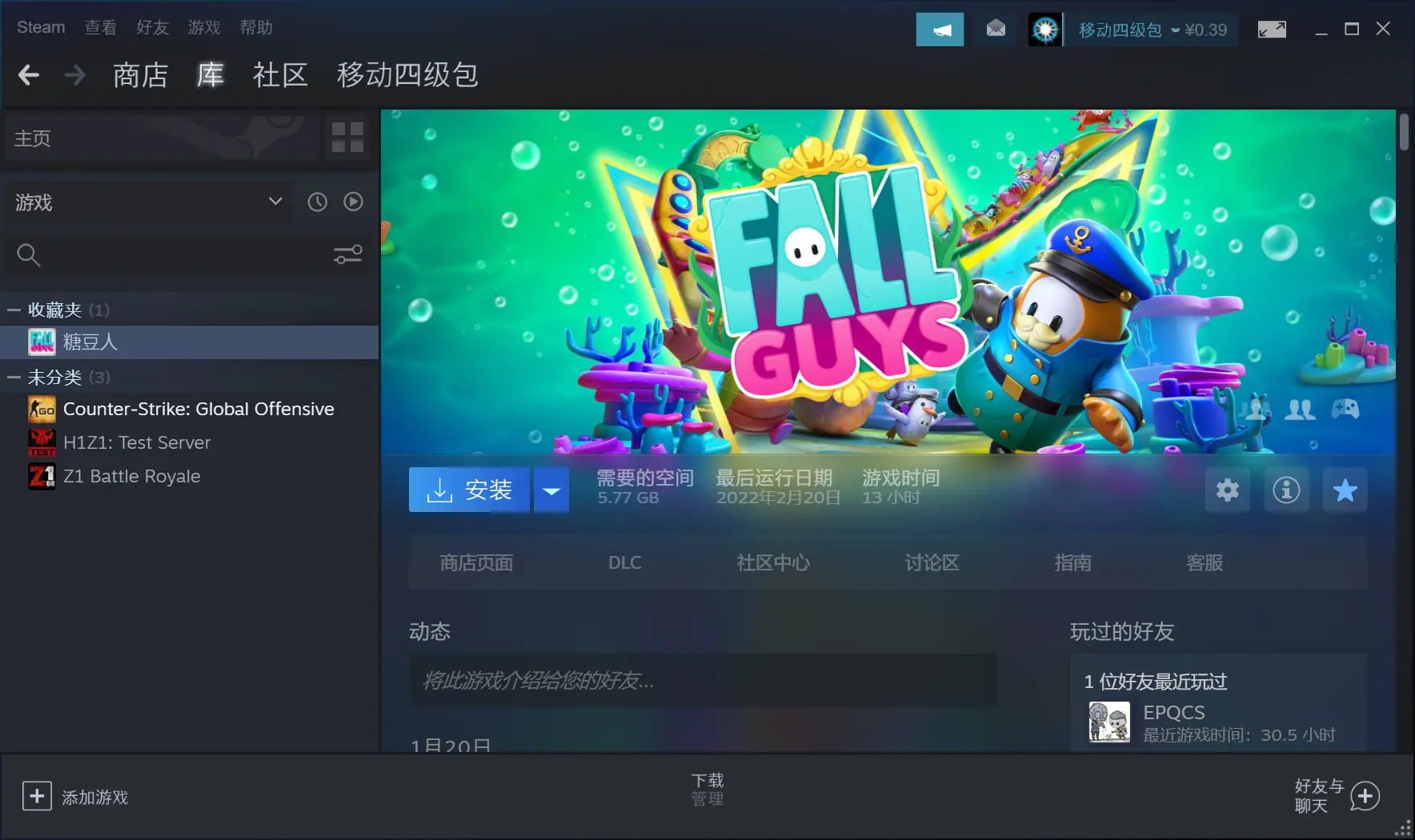Image resolution: width=1415 pixels, height=840 pixels.
Task: Open the 移动四级包 profile tab
Action: click(x=407, y=75)
